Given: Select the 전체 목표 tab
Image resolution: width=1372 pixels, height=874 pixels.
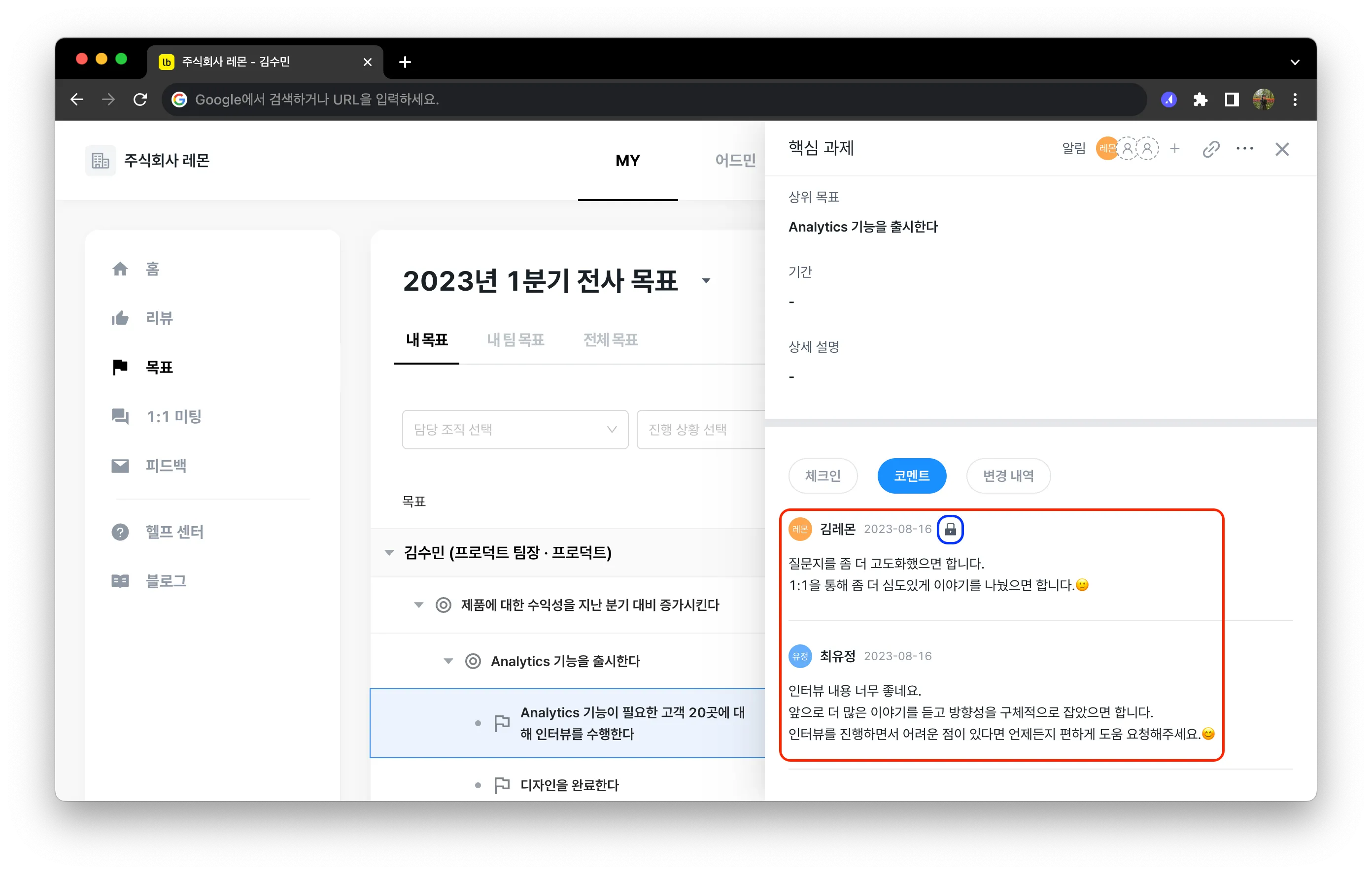Looking at the screenshot, I should pos(610,340).
